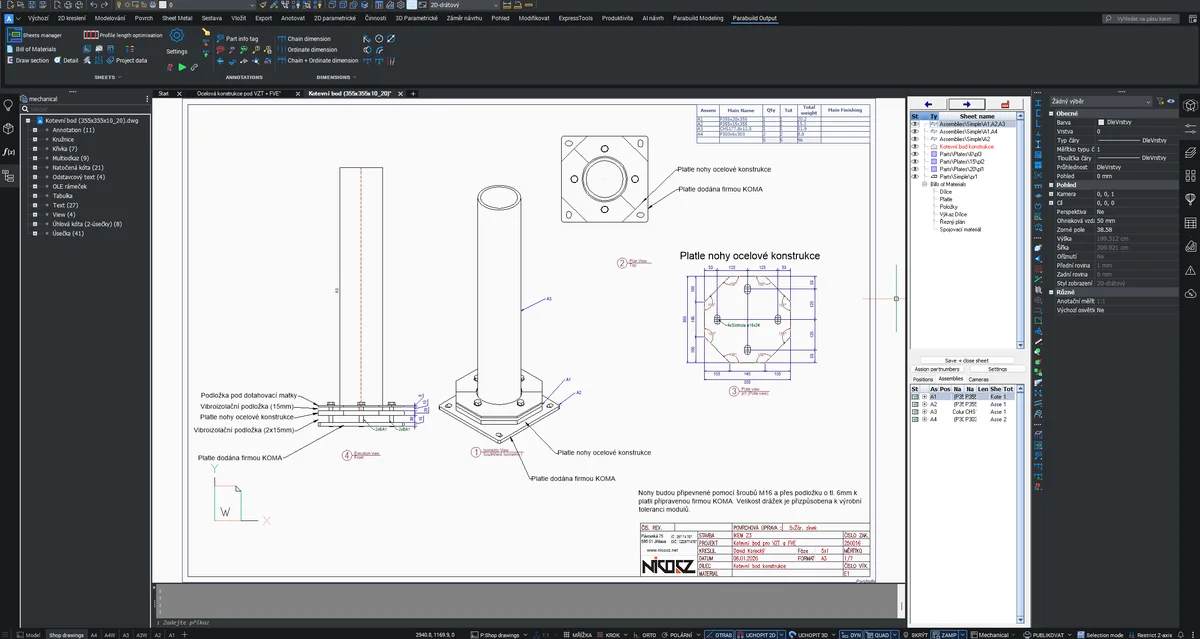Click the Chain dimension tool
The image size is (1200, 639).
point(311,39)
